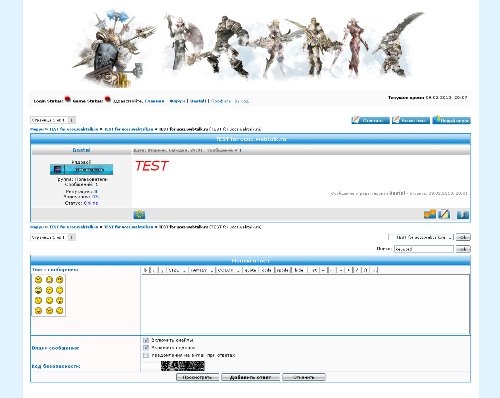
Task: Click the edit post pencil icon
Action: [x=444, y=214]
